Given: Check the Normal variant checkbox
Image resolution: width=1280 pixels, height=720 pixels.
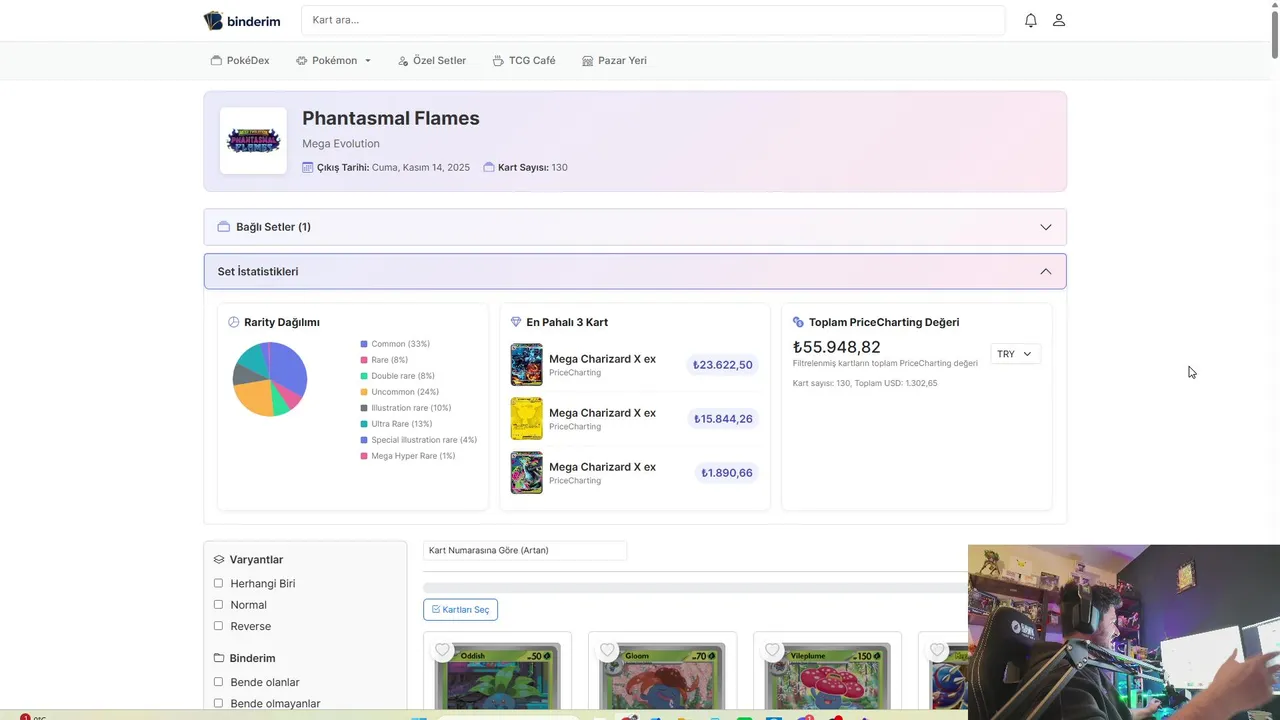Looking at the screenshot, I should click(x=219, y=604).
